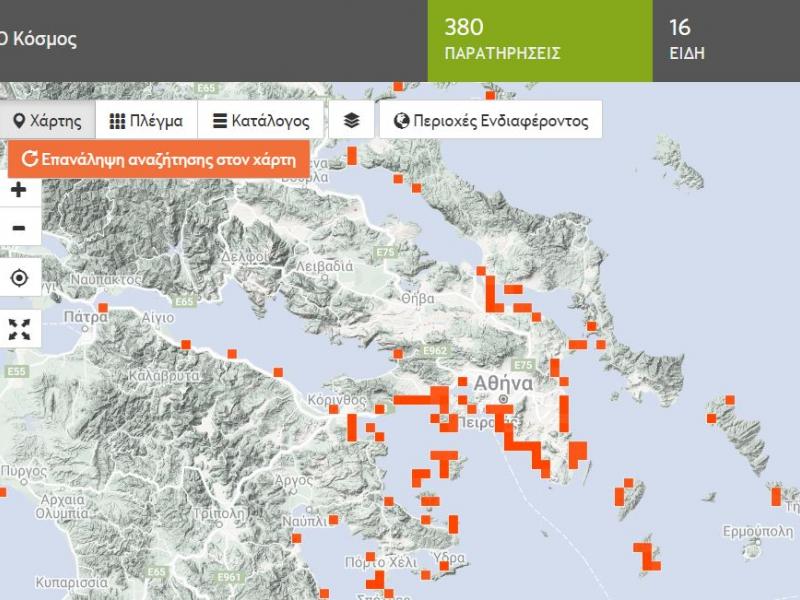
Task: Open the Κατάλογος list view
Action: point(261,121)
